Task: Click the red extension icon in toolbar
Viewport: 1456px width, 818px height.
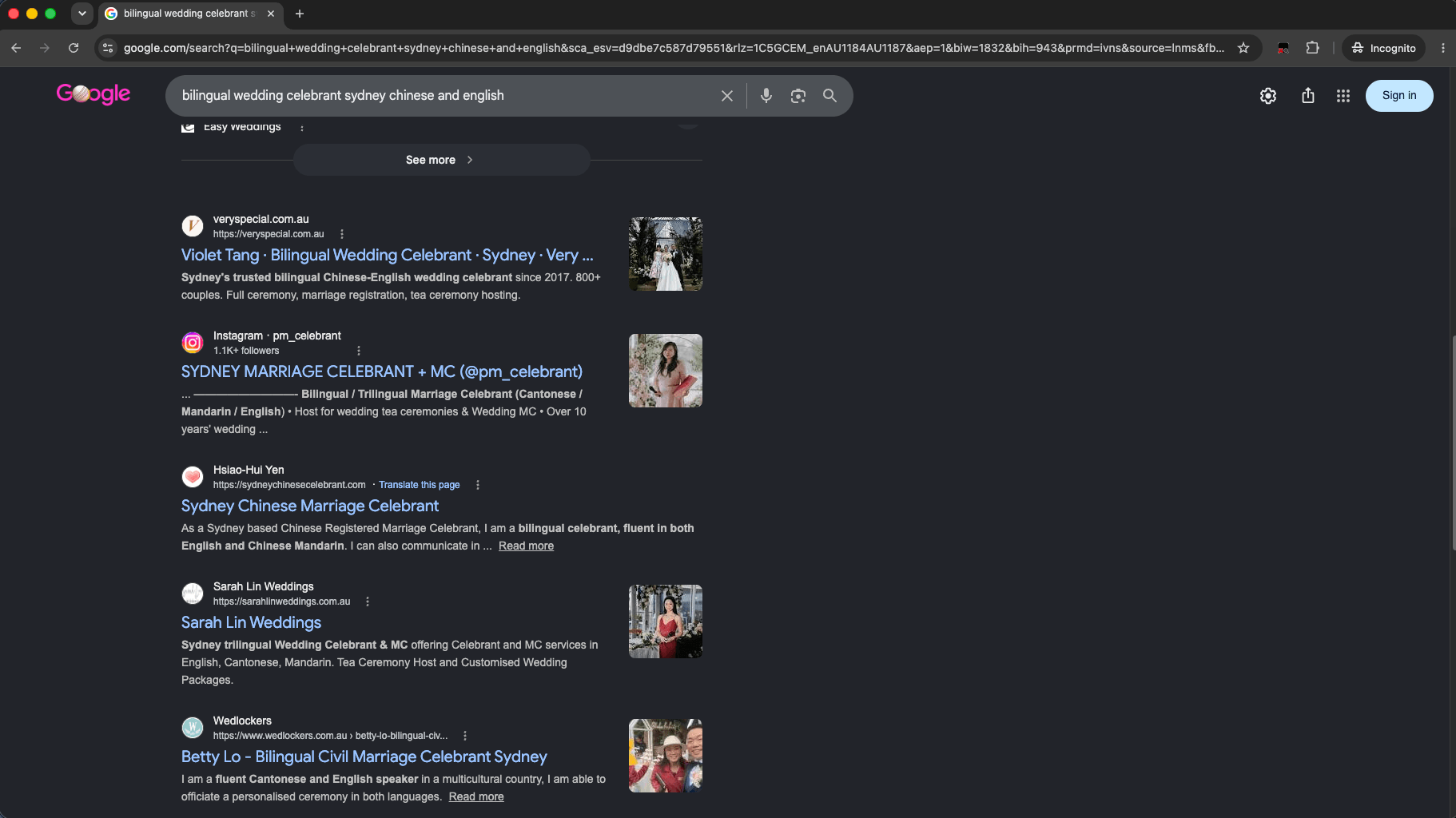Action: coord(1283,48)
